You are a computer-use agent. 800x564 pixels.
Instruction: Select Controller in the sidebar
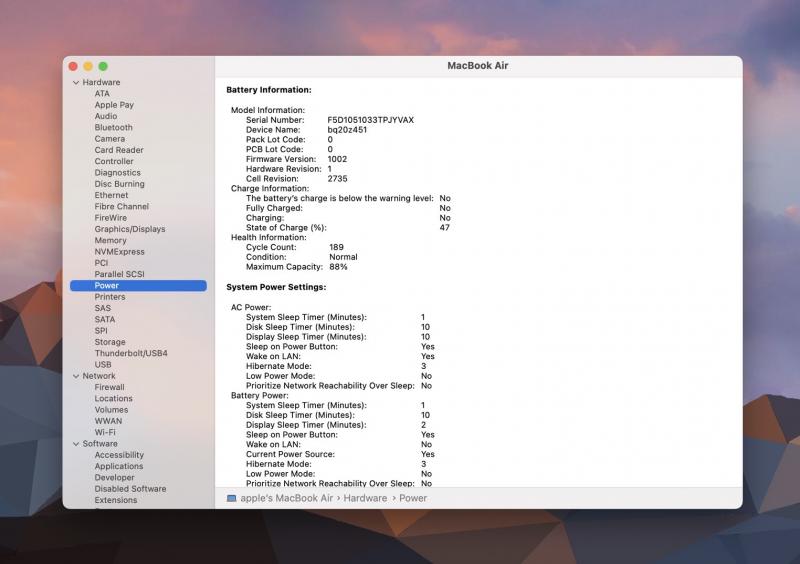coord(114,161)
